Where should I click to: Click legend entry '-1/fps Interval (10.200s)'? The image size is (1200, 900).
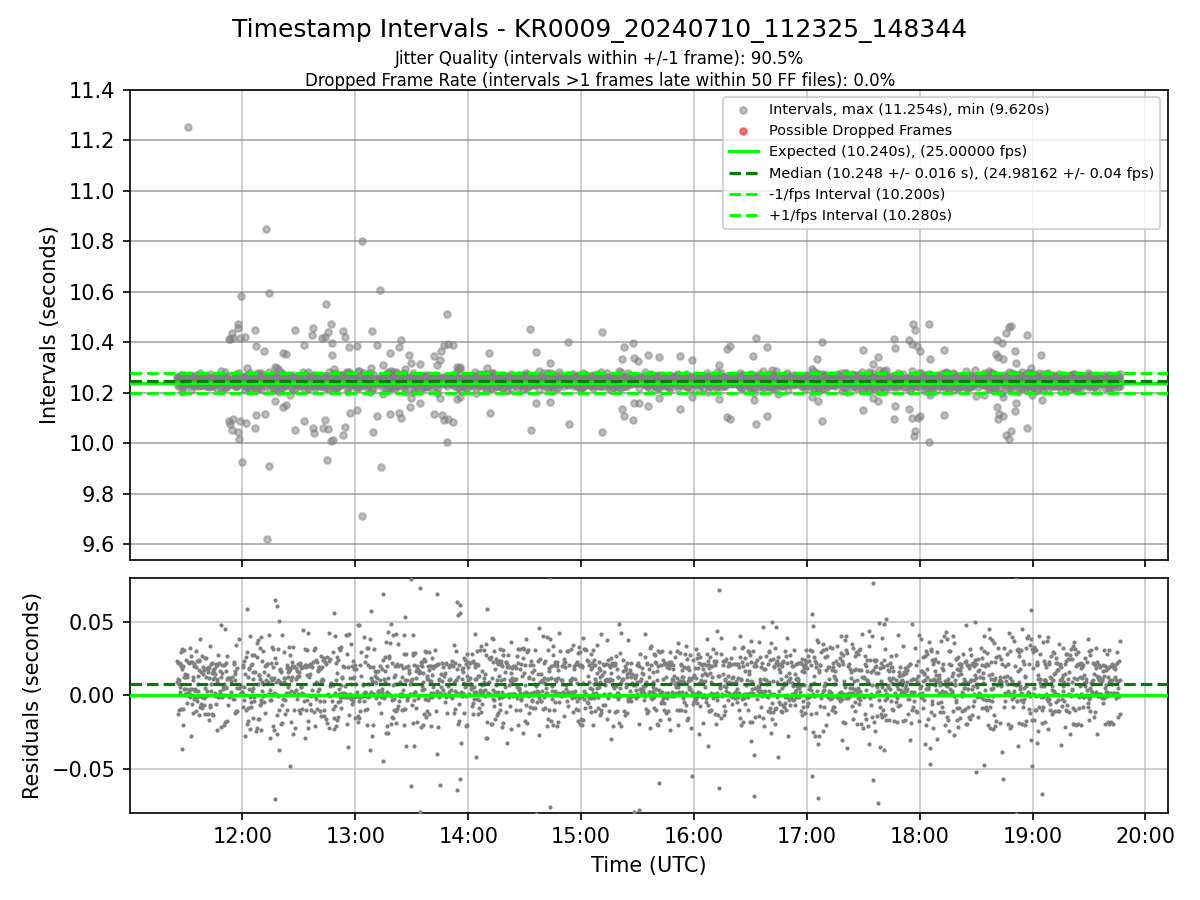click(x=859, y=194)
